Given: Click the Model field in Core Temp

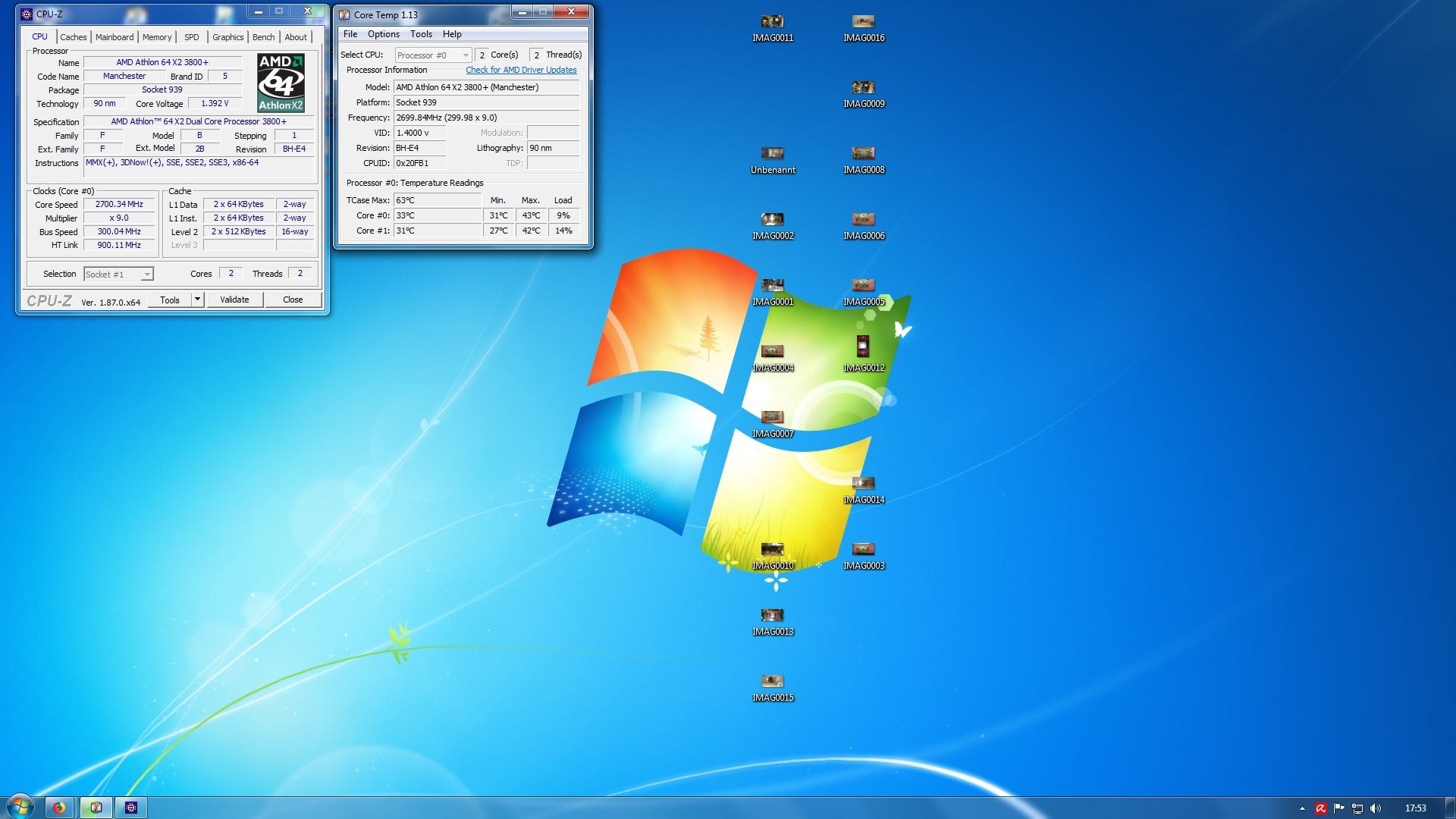Looking at the screenshot, I should [x=486, y=87].
